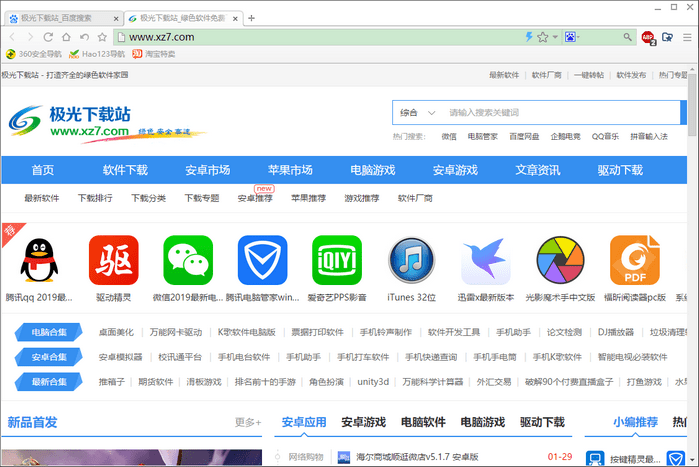Click the page vertical scrollbar thumb
Image resolution: width=699 pixels, height=467 pixels.
pyautogui.click(x=692, y=105)
